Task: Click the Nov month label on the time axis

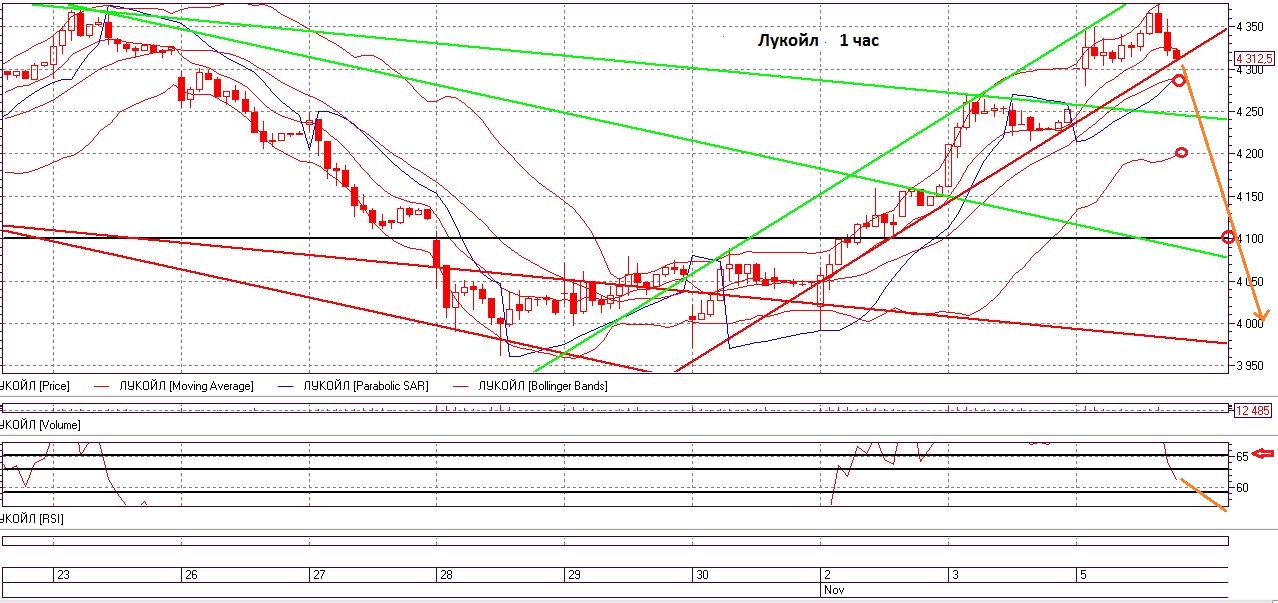Action: tap(832, 590)
